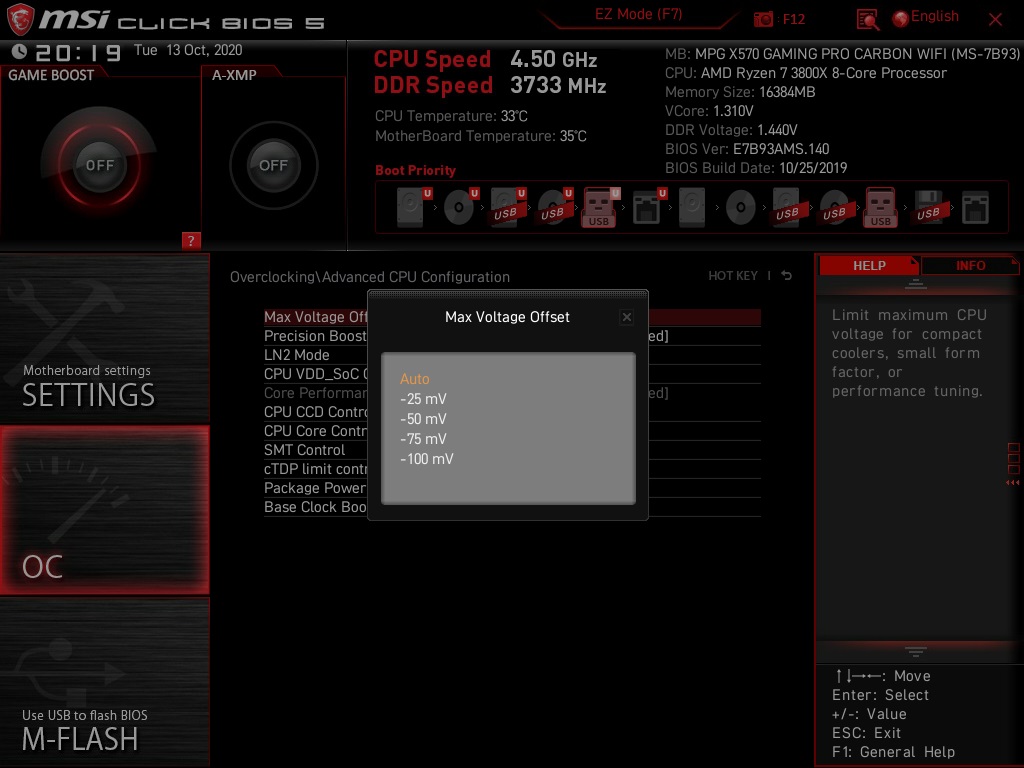Choose -50 mV voltage offset
The image size is (1024, 768).
tap(423, 419)
